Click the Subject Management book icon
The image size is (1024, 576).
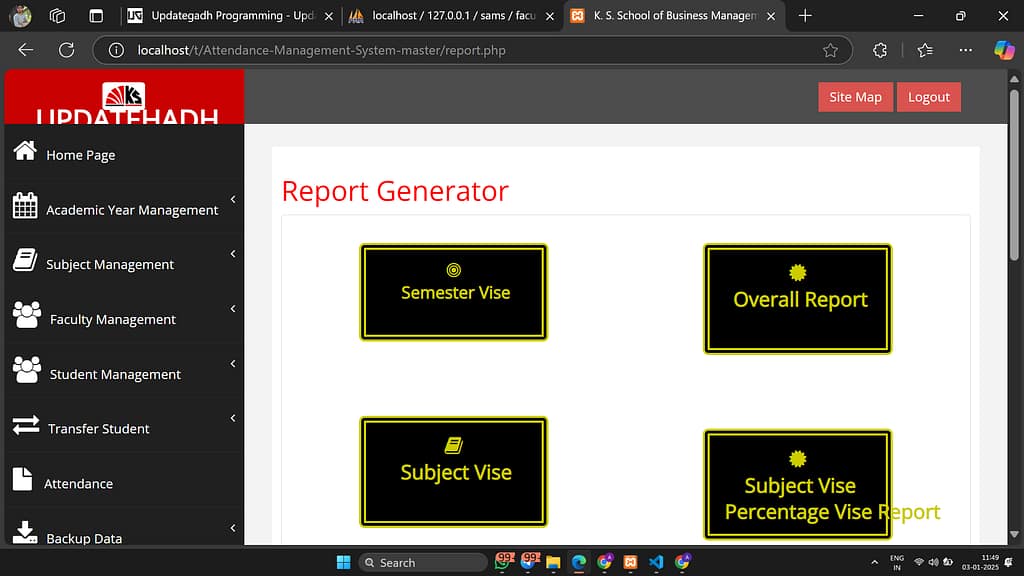[x=27, y=256]
